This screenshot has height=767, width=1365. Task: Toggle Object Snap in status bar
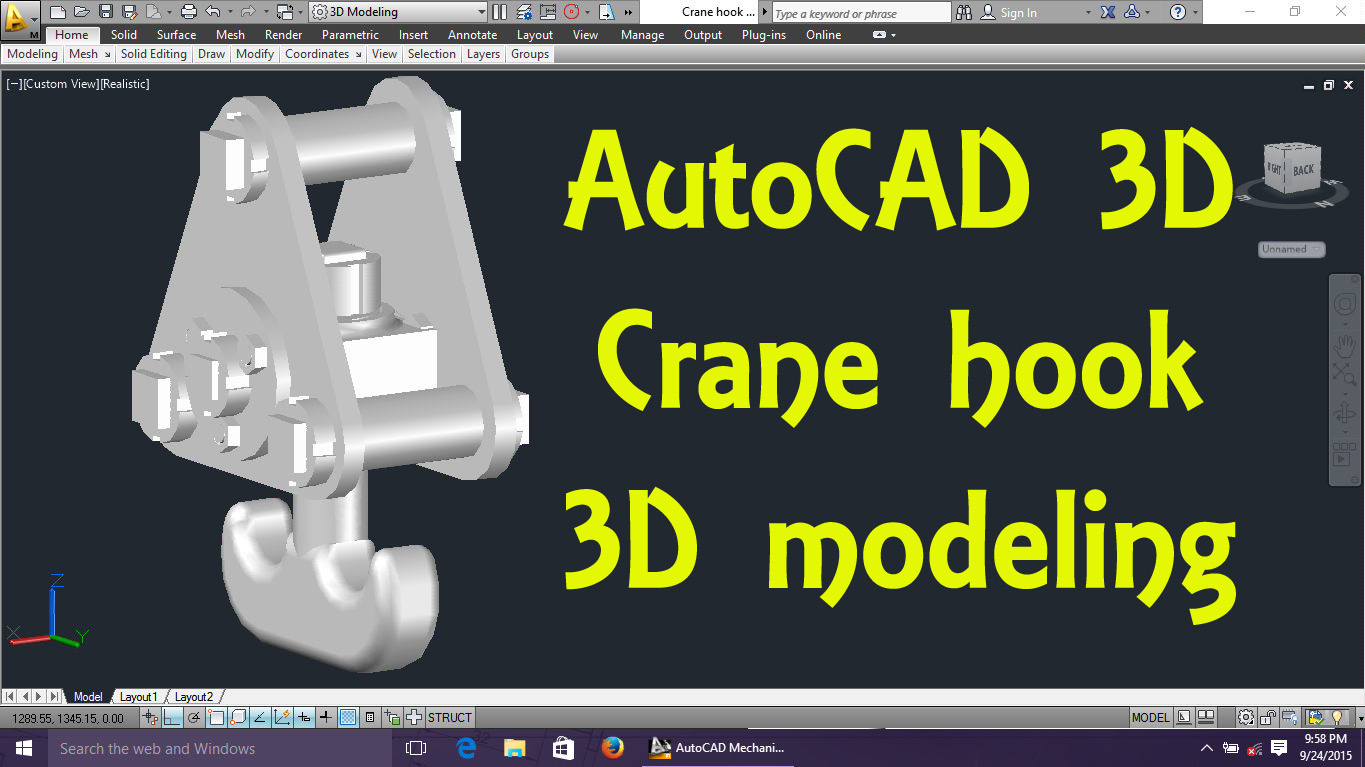[216, 717]
